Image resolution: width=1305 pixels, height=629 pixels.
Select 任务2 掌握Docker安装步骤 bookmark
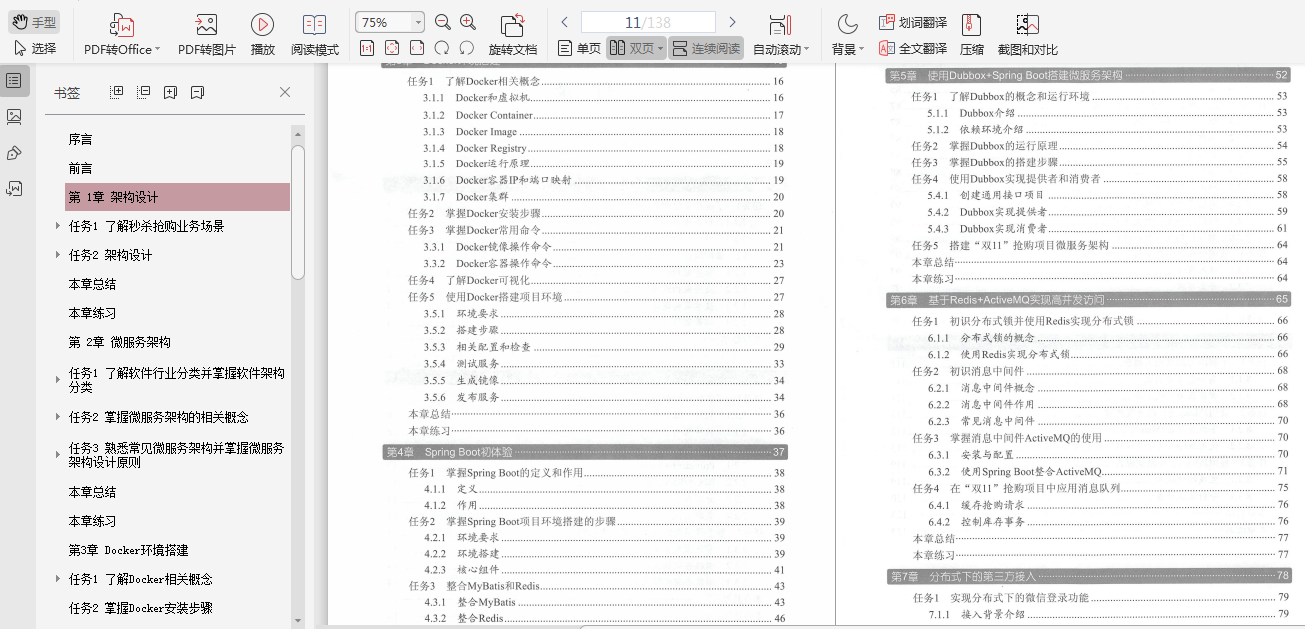[x=141, y=608]
